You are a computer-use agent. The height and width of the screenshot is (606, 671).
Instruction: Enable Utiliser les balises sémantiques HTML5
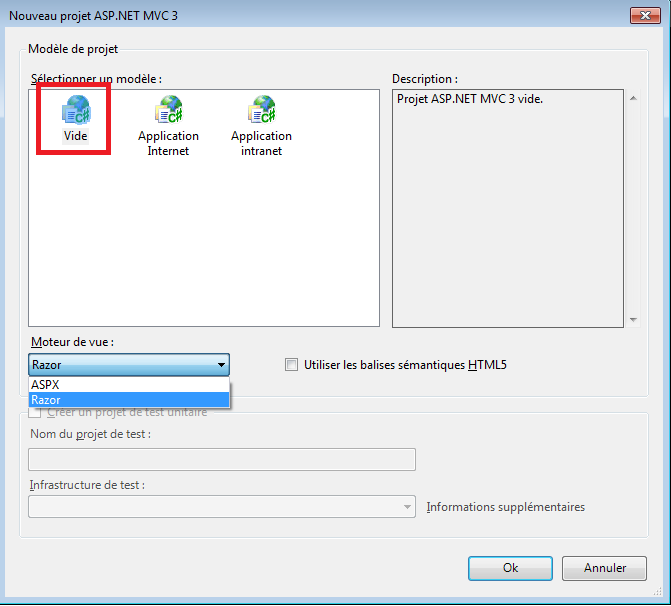pyautogui.click(x=291, y=365)
